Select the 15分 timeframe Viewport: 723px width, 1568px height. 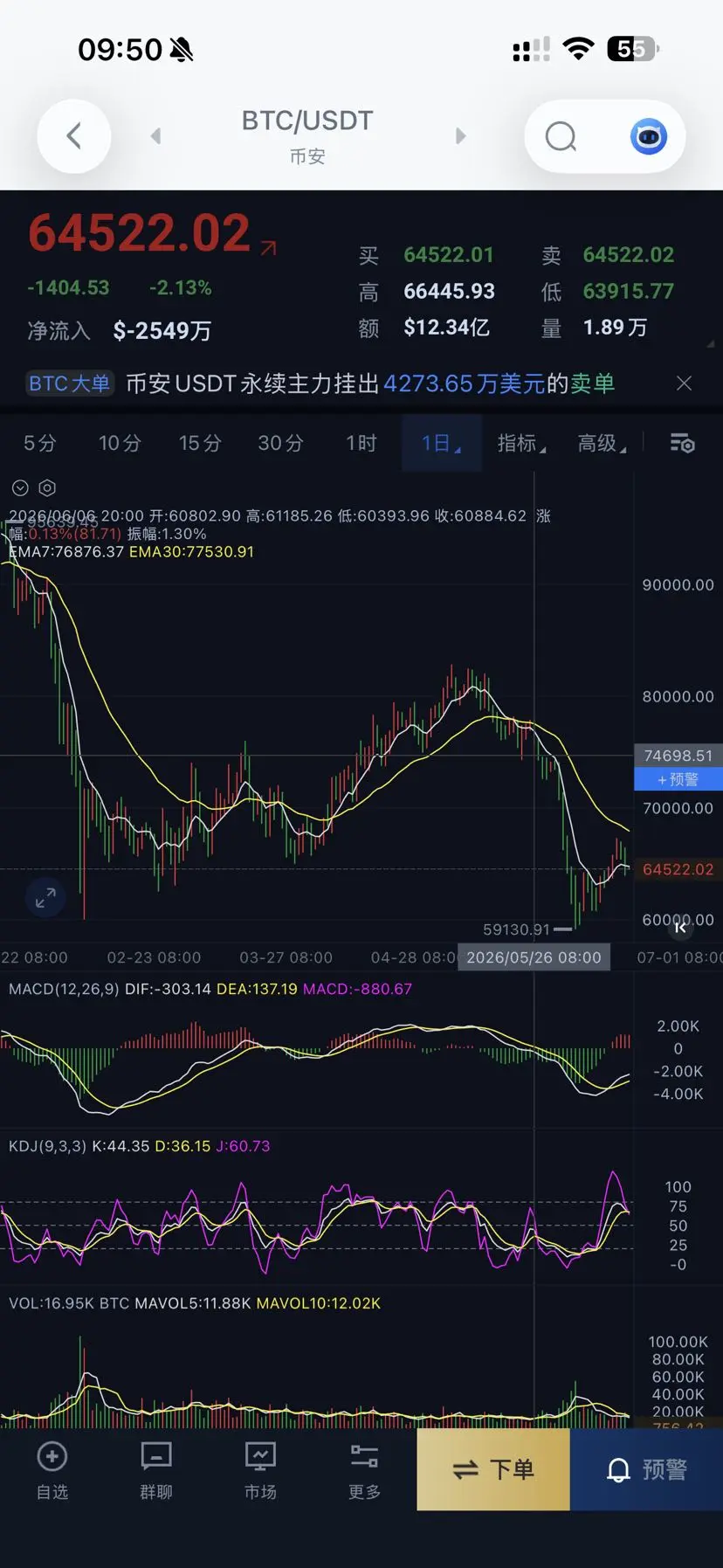(200, 443)
